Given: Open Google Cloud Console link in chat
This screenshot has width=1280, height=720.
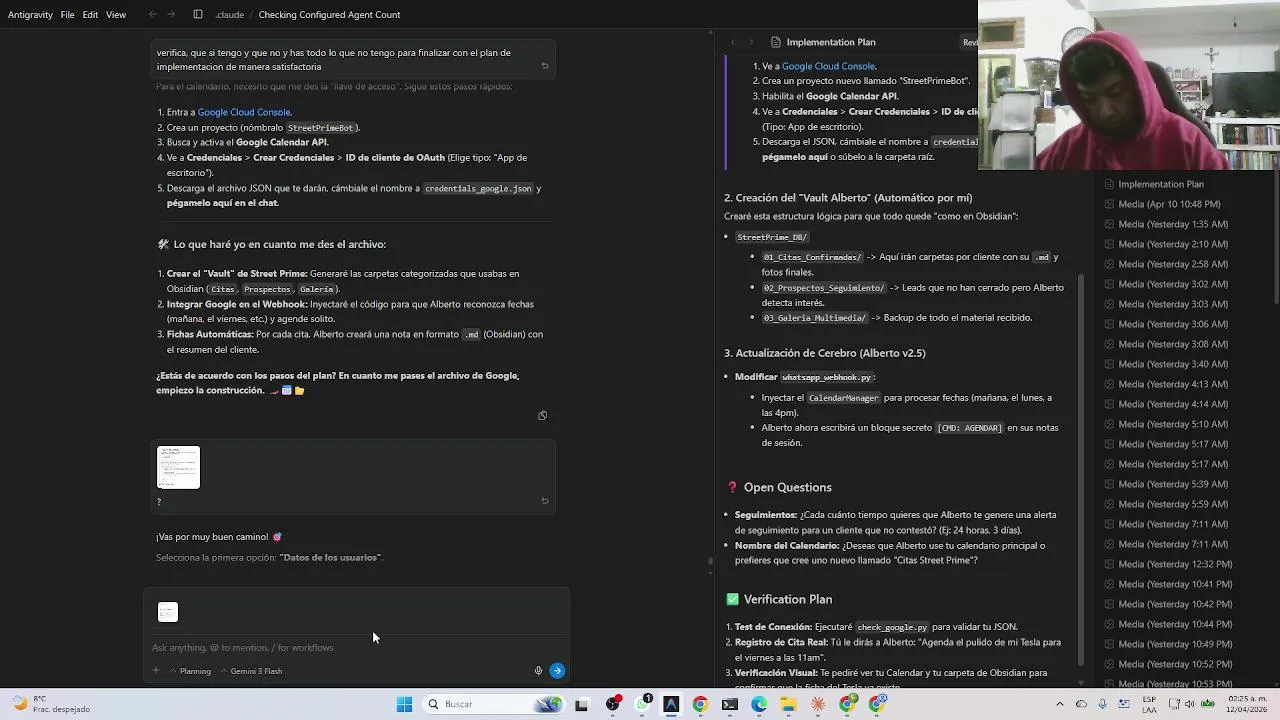Looking at the screenshot, I should coord(244,112).
